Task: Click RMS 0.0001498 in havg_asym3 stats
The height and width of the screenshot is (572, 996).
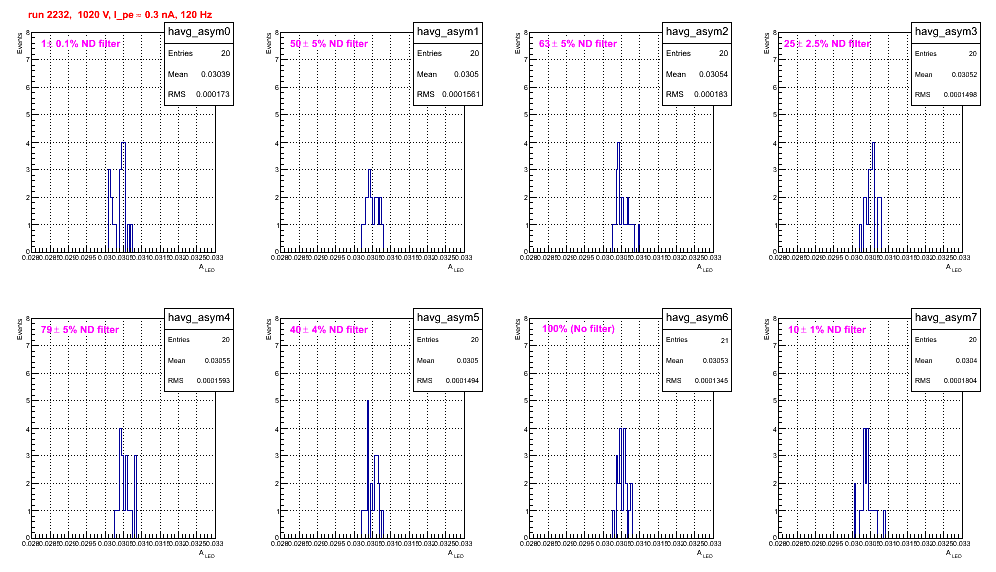Action: 946,94
